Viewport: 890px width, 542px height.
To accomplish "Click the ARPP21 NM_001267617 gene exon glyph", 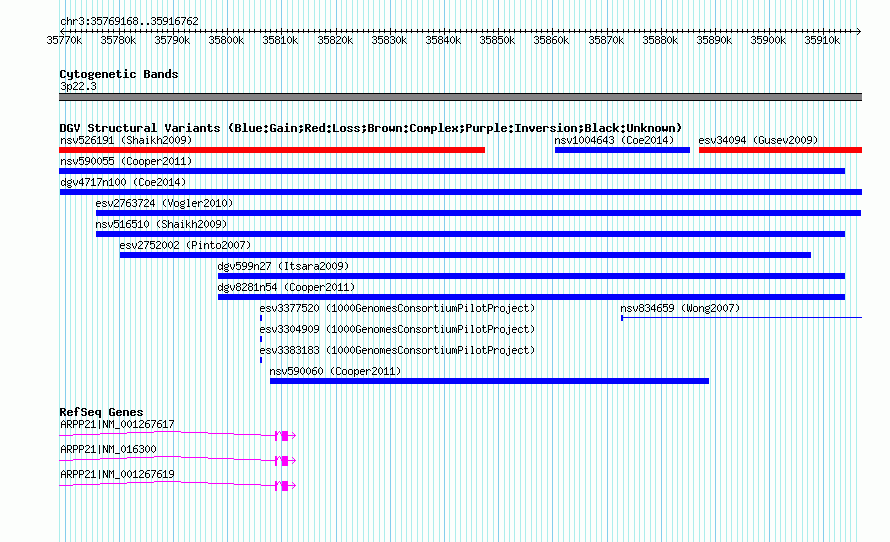I will pos(285,436).
